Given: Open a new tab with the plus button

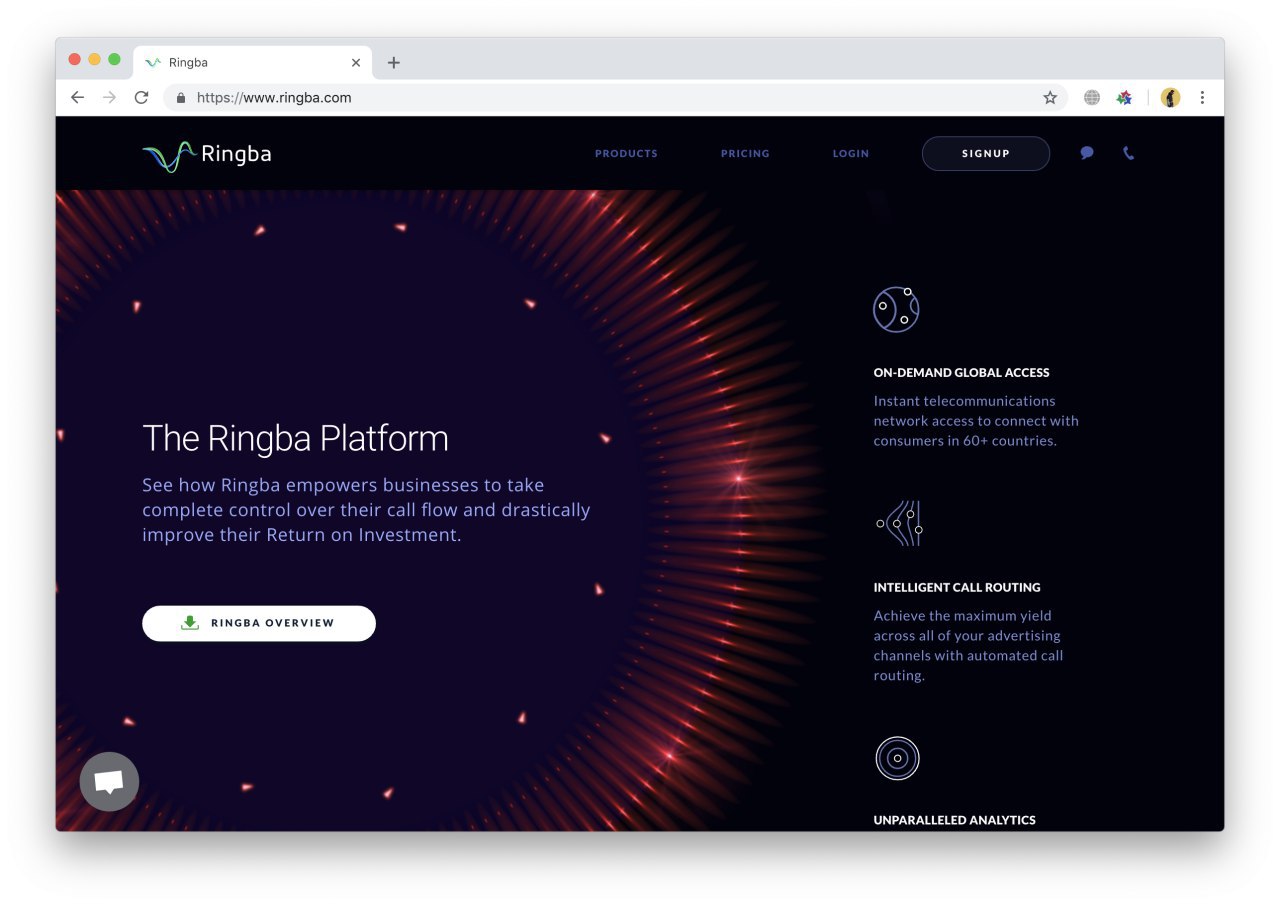Looking at the screenshot, I should pyautogui.click(x=394, y=62).
